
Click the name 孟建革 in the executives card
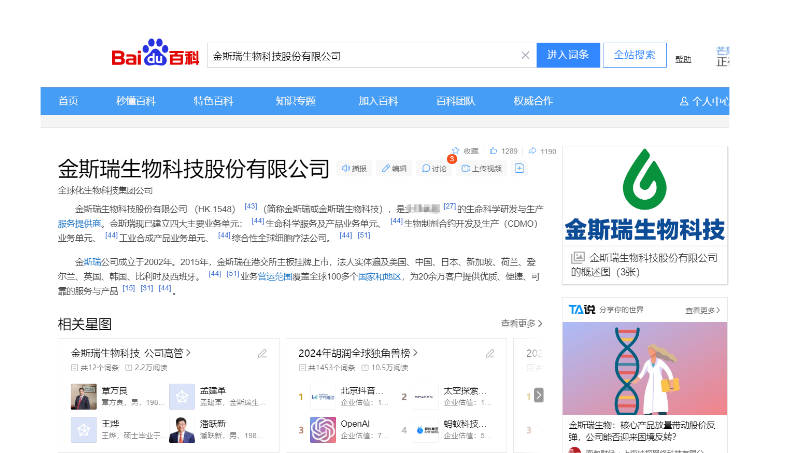coord(213,391)
